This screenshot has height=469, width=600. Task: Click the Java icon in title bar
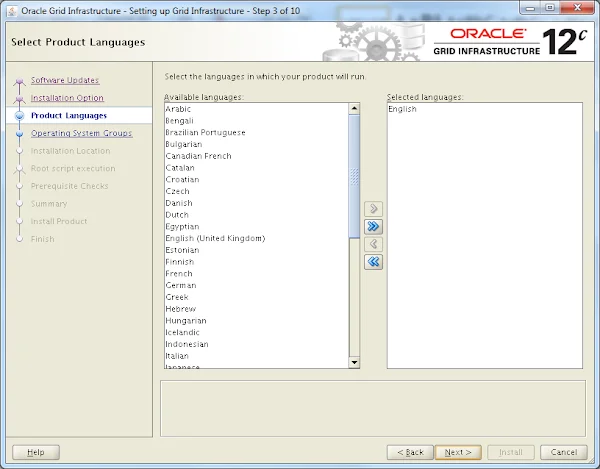(12, 11)
